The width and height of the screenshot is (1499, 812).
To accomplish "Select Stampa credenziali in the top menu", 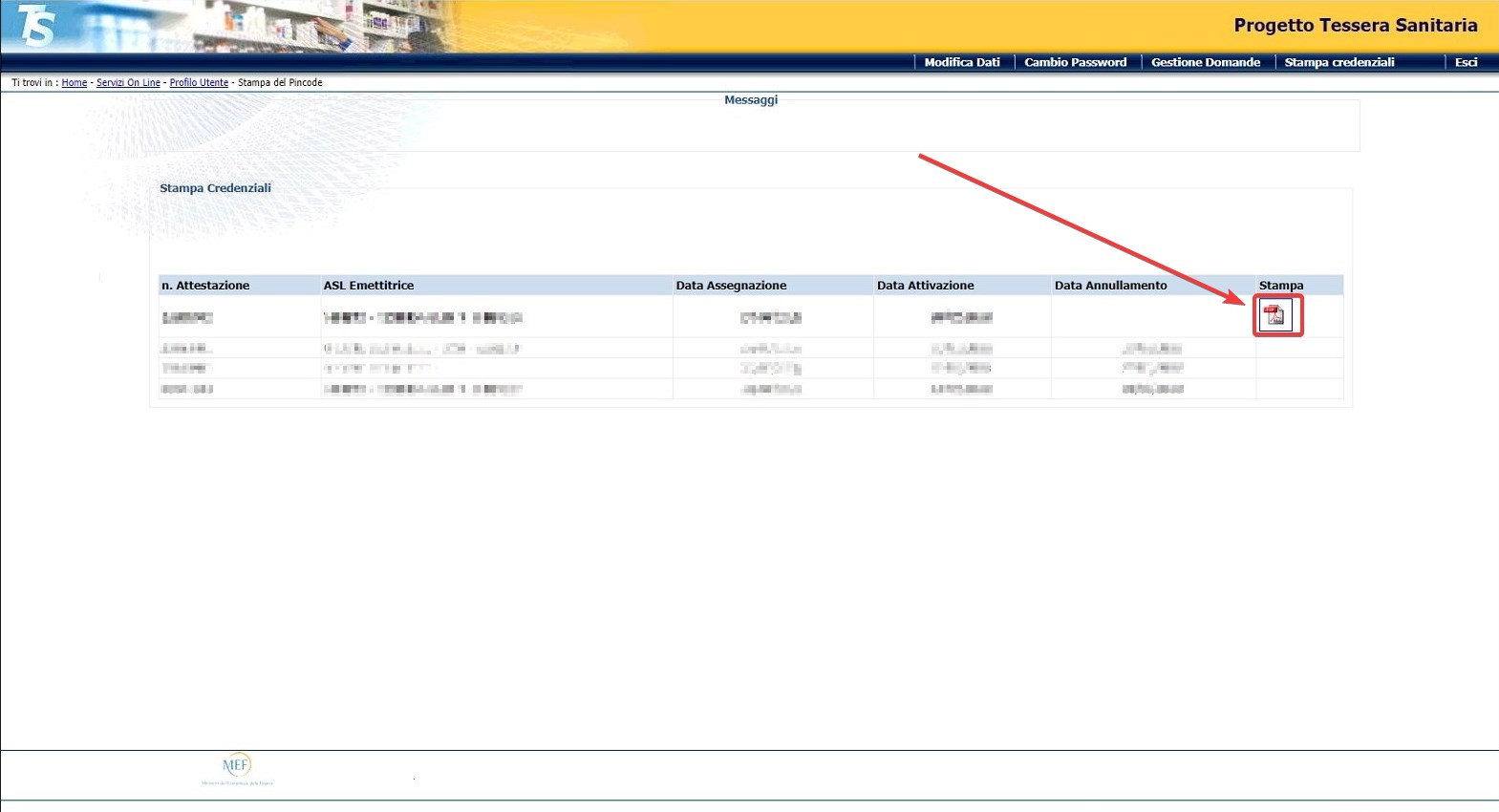I will tap(1339, 62).
